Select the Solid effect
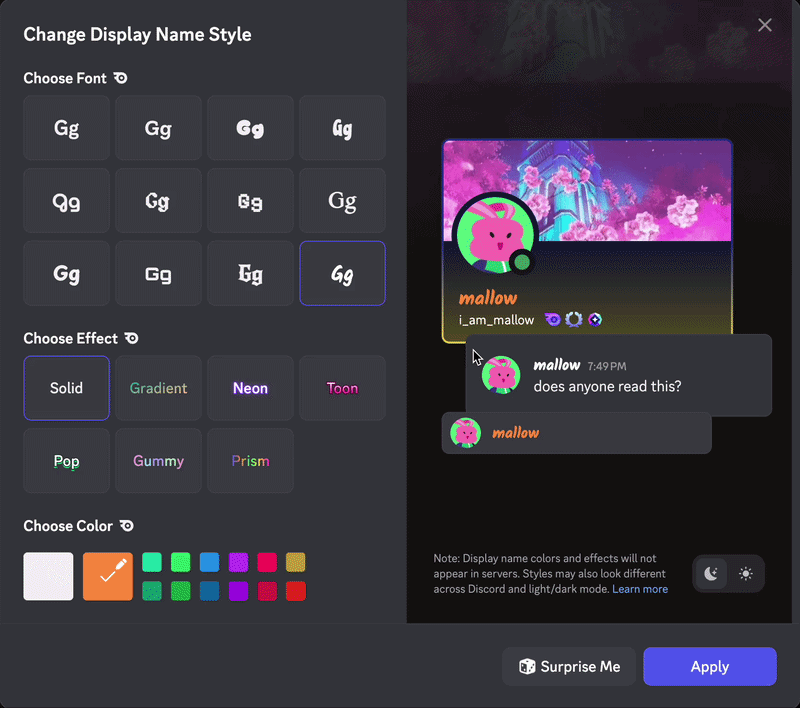 point(66,388)
